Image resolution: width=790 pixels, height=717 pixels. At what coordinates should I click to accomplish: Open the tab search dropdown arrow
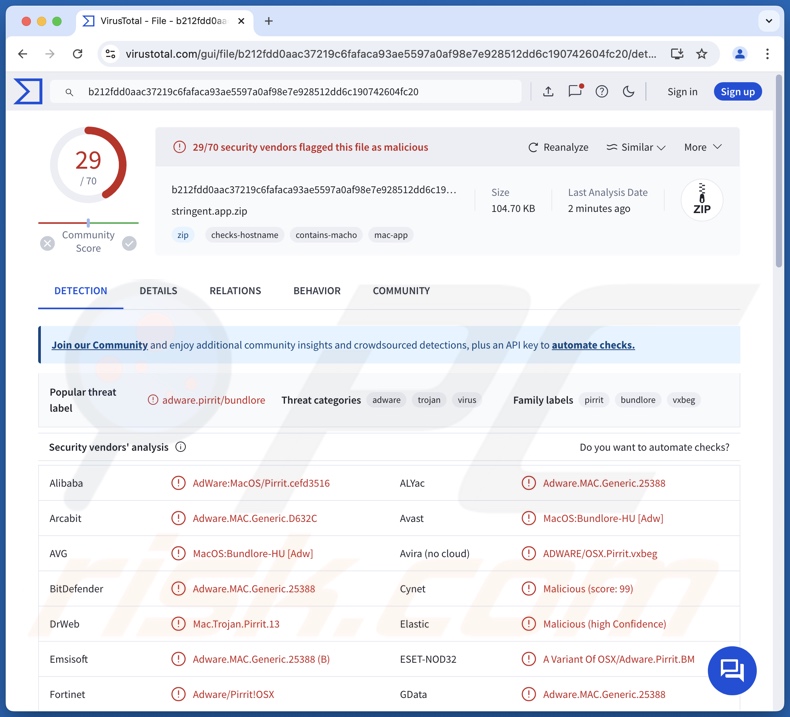click(769, 21)
